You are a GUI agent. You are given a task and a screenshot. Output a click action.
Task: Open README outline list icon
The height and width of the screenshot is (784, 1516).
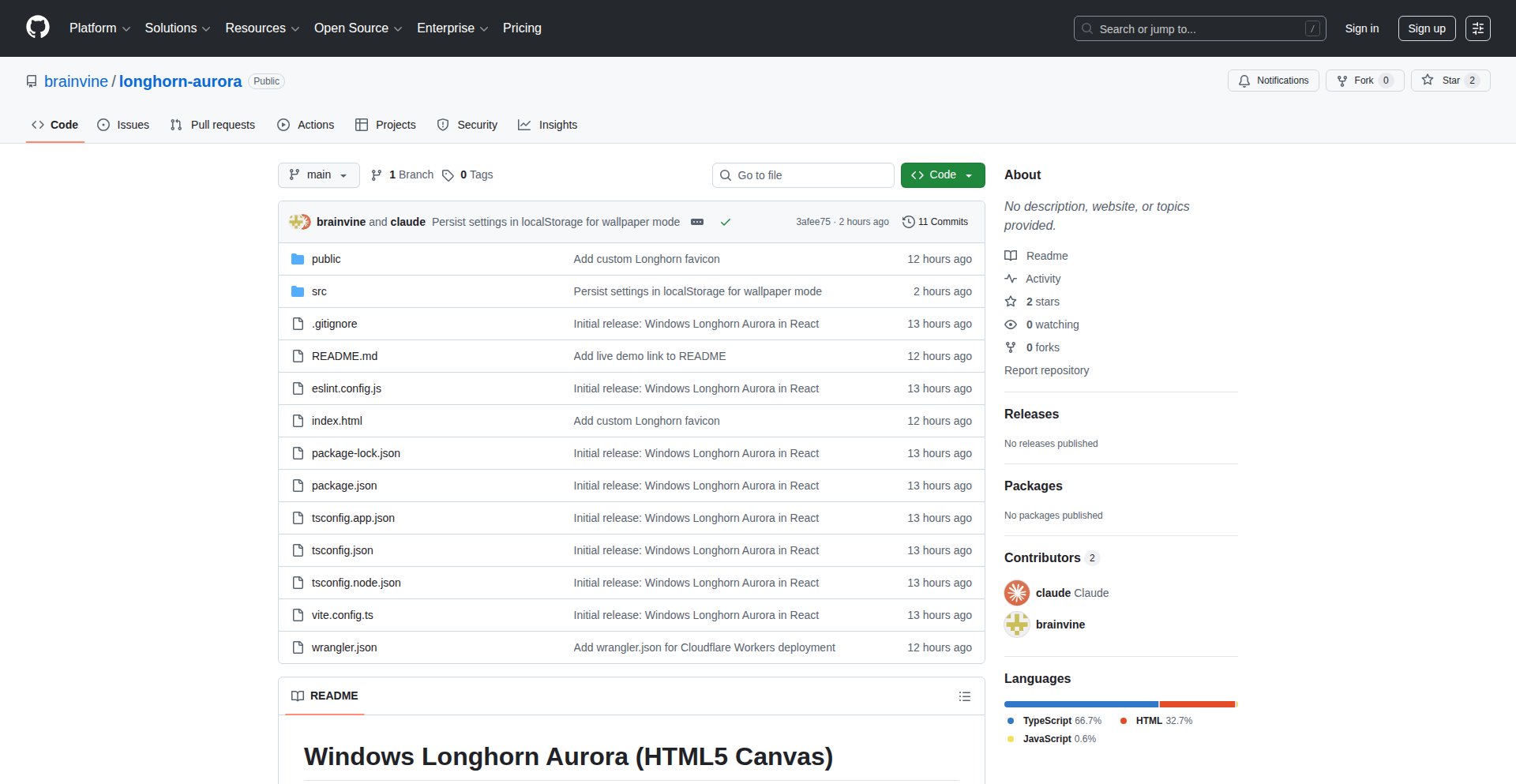click(x=964, y=696)
